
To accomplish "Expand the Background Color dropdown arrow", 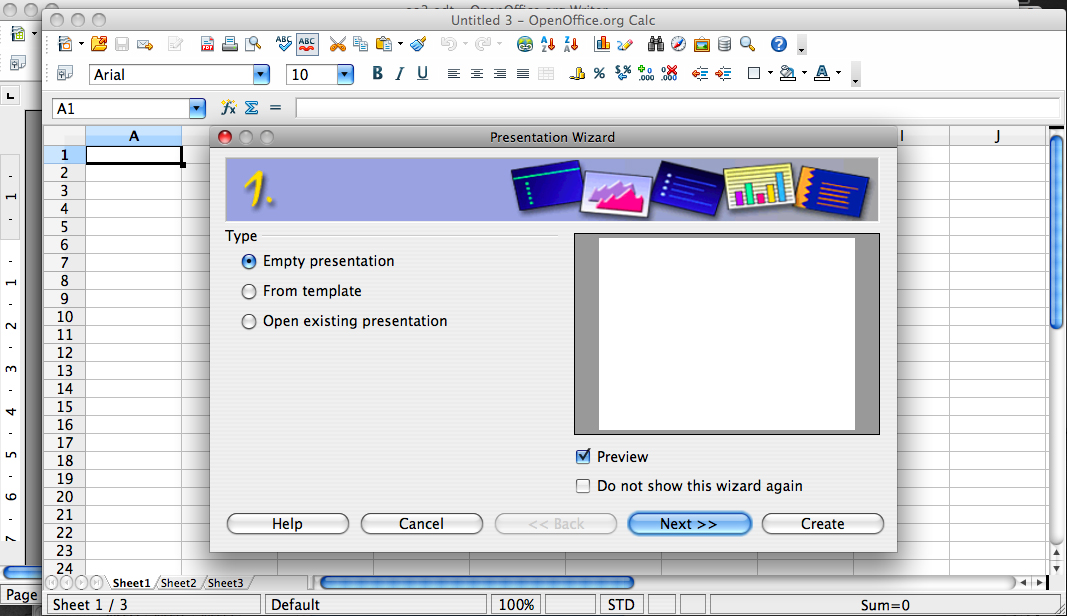I will tap(804, 74).
